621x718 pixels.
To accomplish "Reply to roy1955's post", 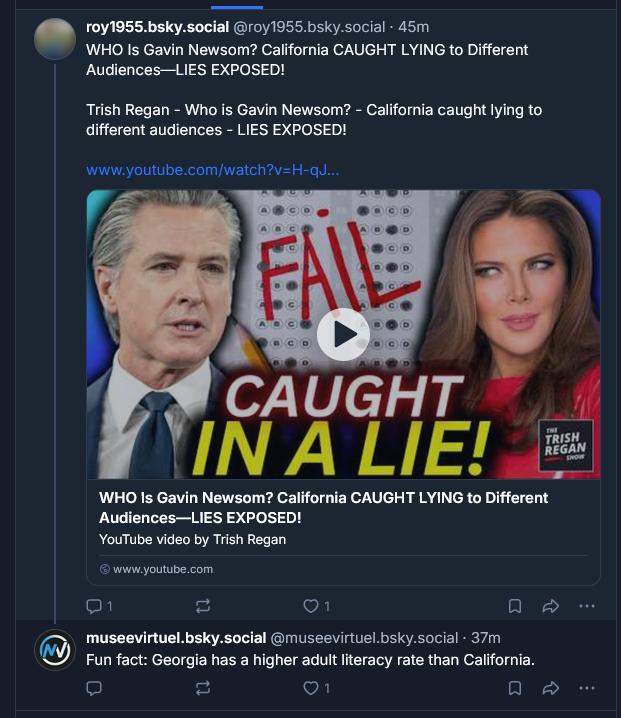I will tap(95, 606).
